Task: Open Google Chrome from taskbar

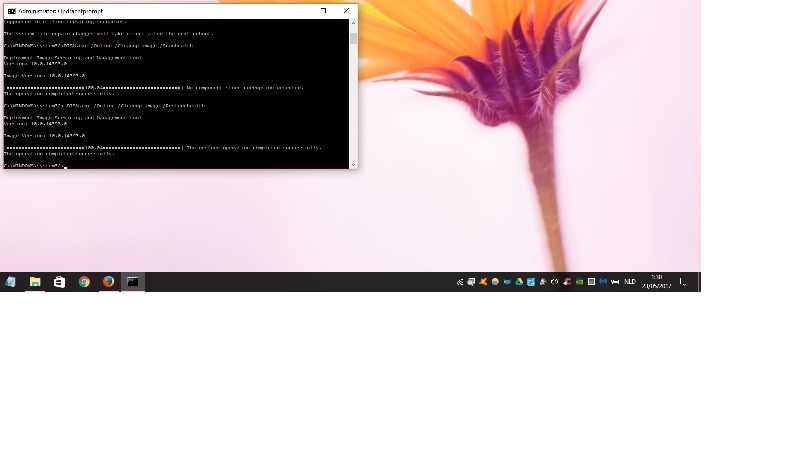Action: (84, 282)
